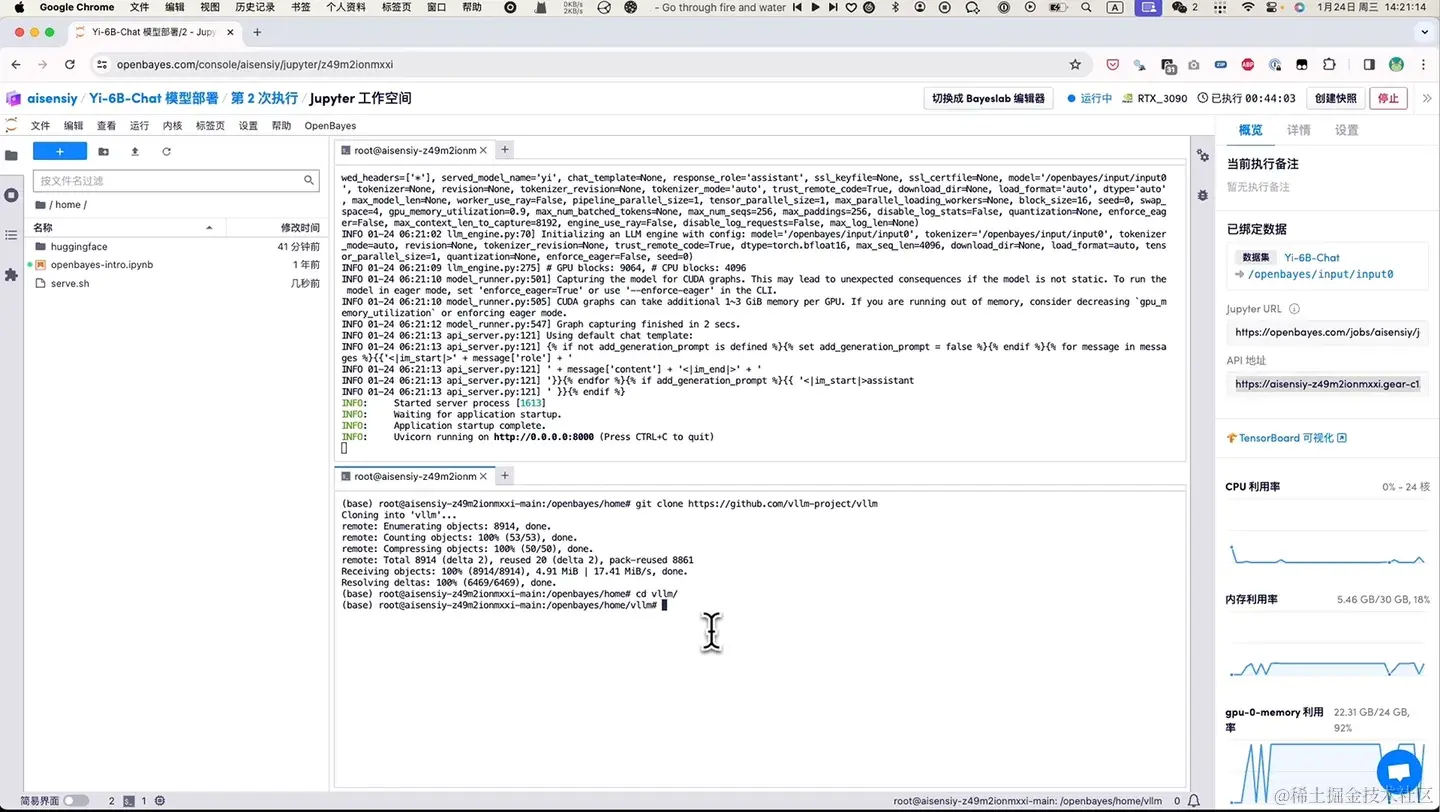Select the 概览 tab
This screenshot has width=1440, height=812.
click(1250, 130)
